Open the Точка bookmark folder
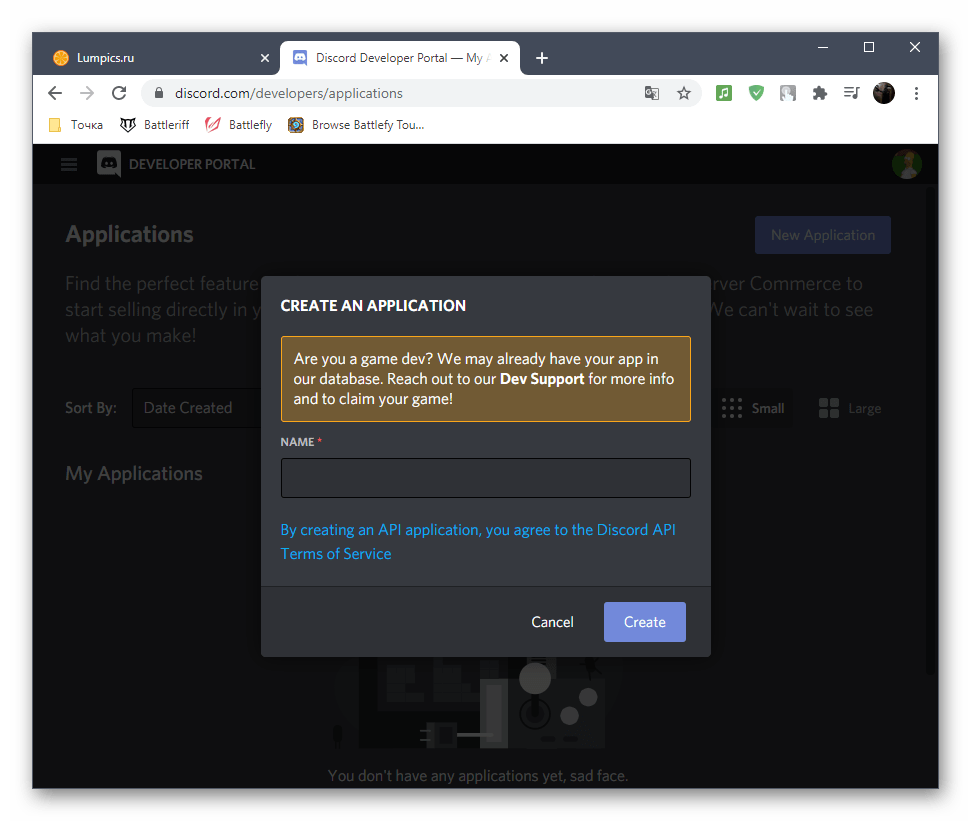Image resolution: width=971 pixels, height=821 pixels. [x=76, y=125]
